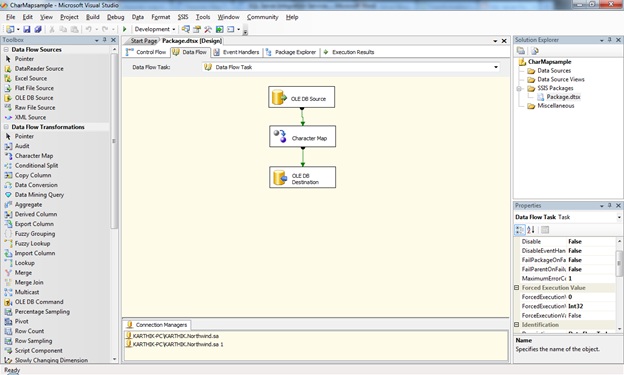The width and height of the screenshot is (624, 375).
Task: Collapse the Data Flow Sources toolbox group
Action: coord(6,49)
